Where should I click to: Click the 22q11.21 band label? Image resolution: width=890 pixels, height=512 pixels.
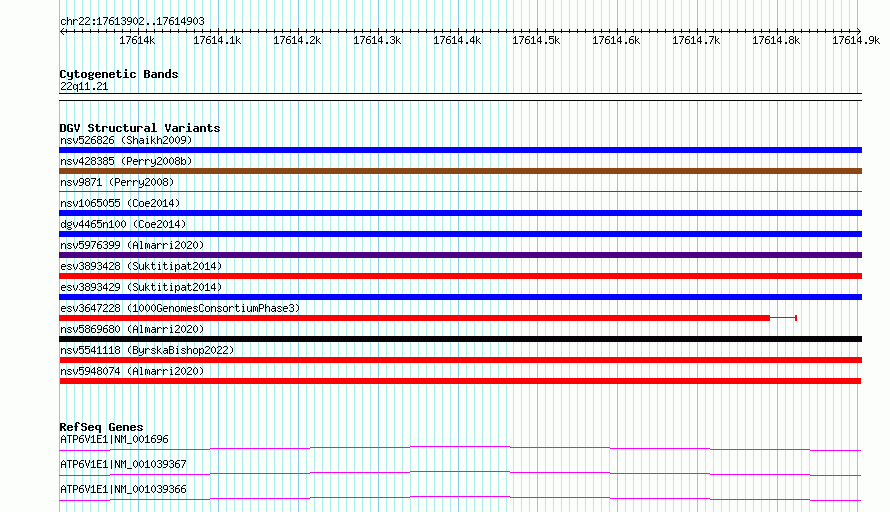pyautogui.click(x=84, y=86)
